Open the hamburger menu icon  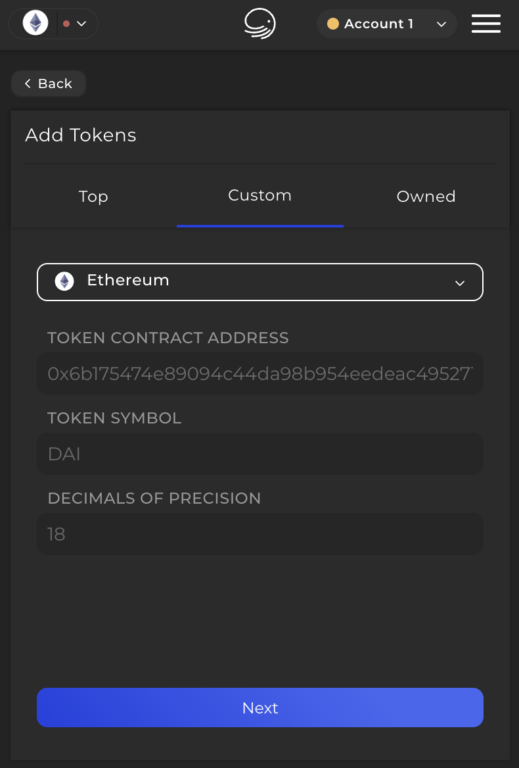pos(486,24)
